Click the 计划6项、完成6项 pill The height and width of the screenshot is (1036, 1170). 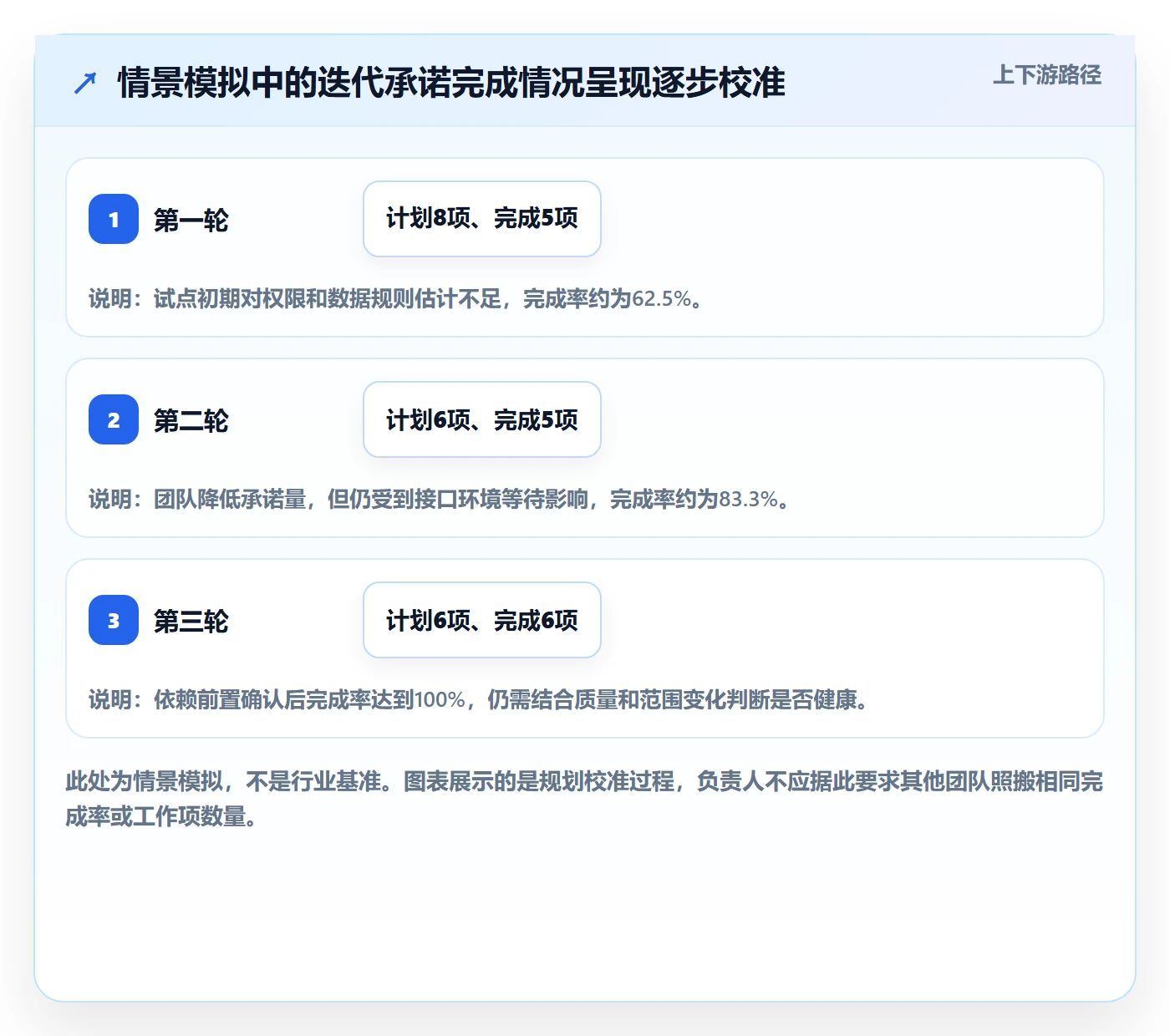click(482, 620)
